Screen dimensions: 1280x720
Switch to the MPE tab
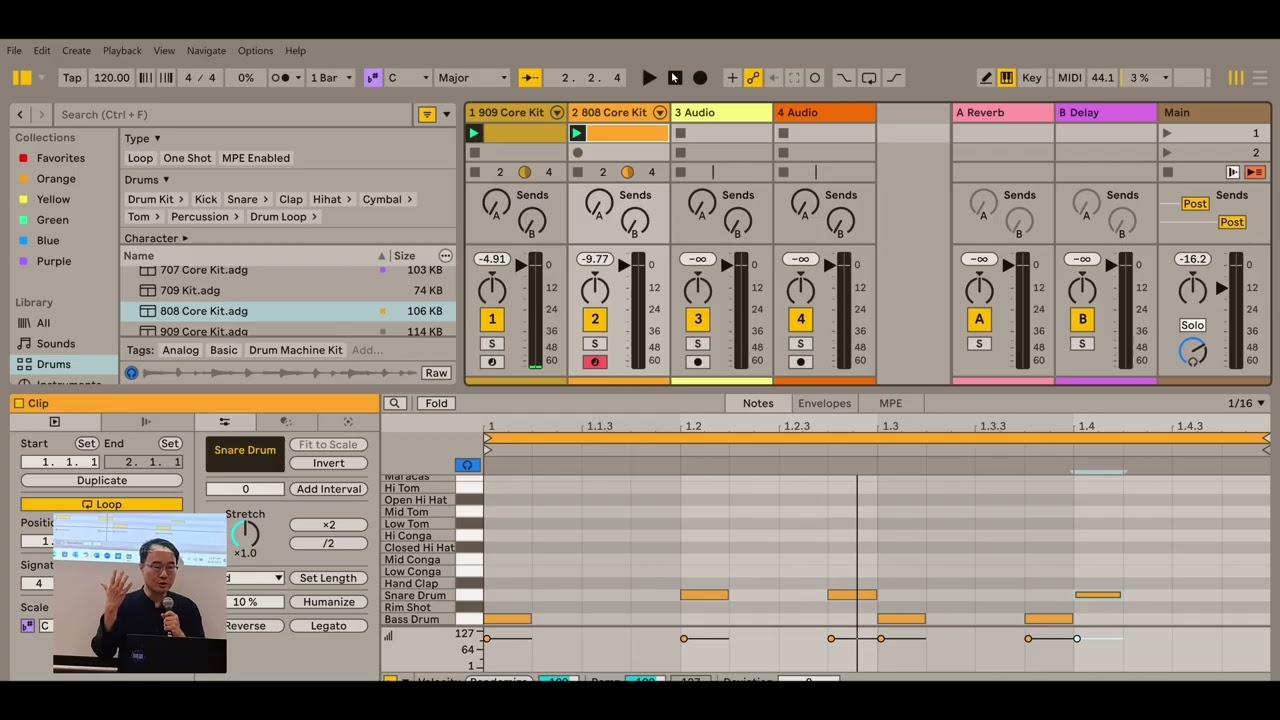(x=890, y=404)
